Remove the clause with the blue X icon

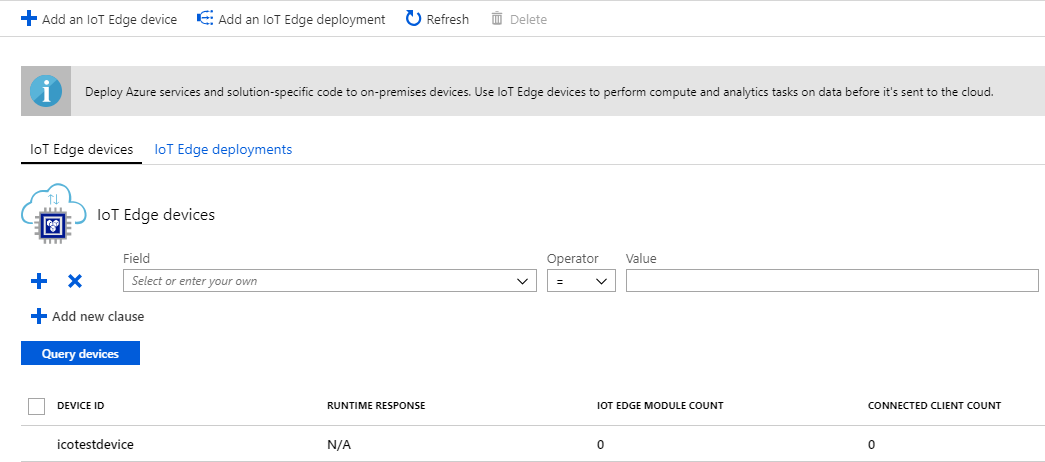tap(74, 282)
